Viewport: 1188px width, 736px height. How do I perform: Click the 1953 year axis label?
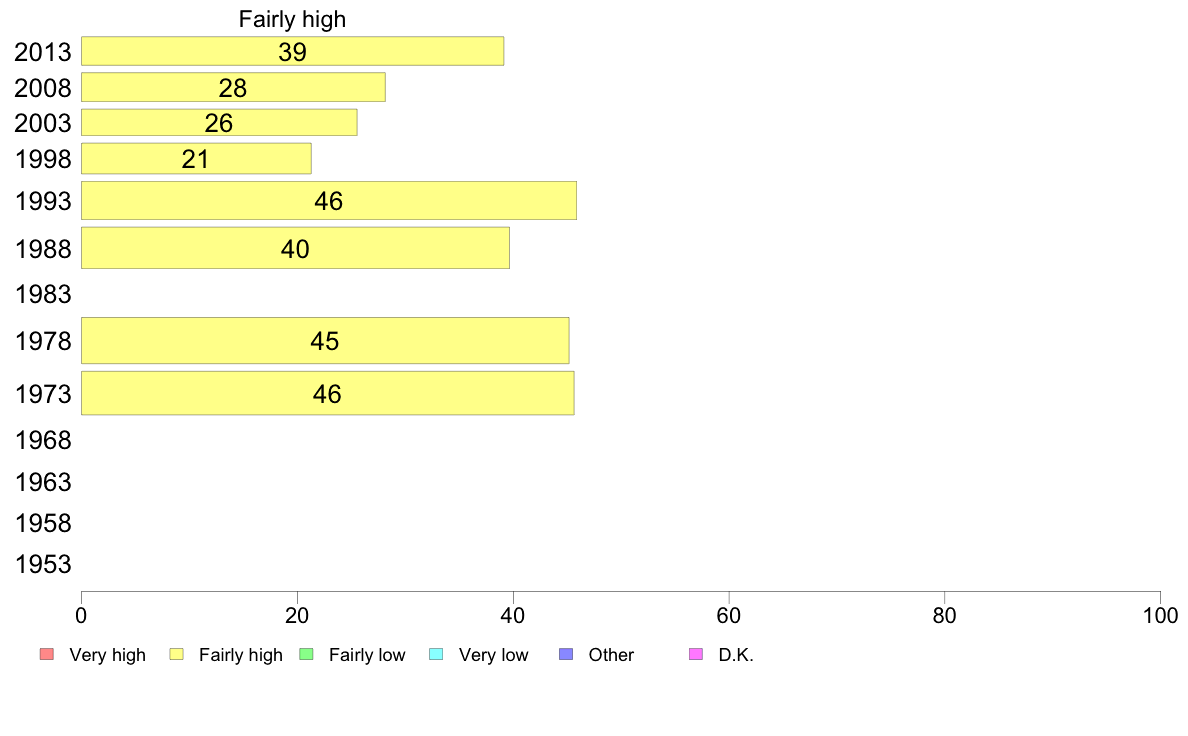tap(43, 564)
